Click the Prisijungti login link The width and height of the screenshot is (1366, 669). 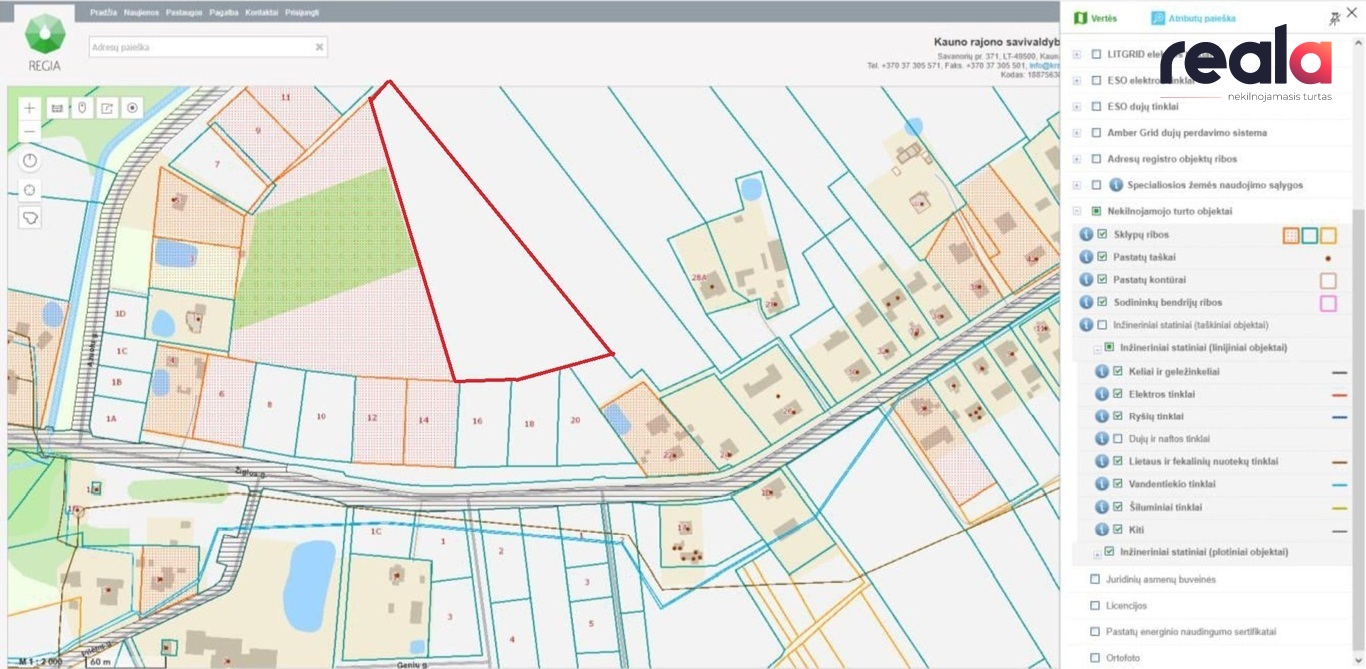(x=301, y=13)
